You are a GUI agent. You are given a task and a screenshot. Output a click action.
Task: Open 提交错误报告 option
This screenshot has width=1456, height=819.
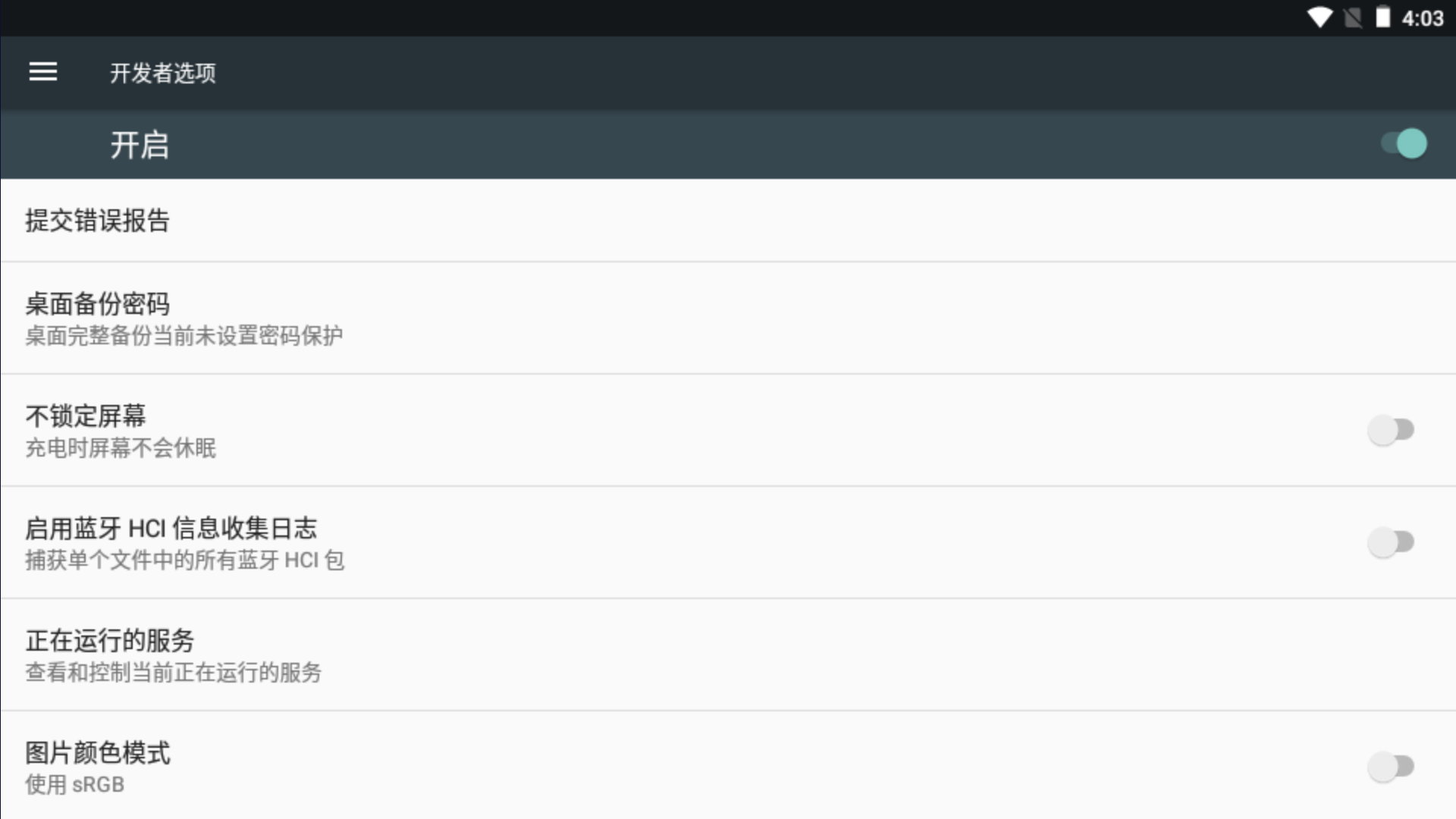click(728, 221)
